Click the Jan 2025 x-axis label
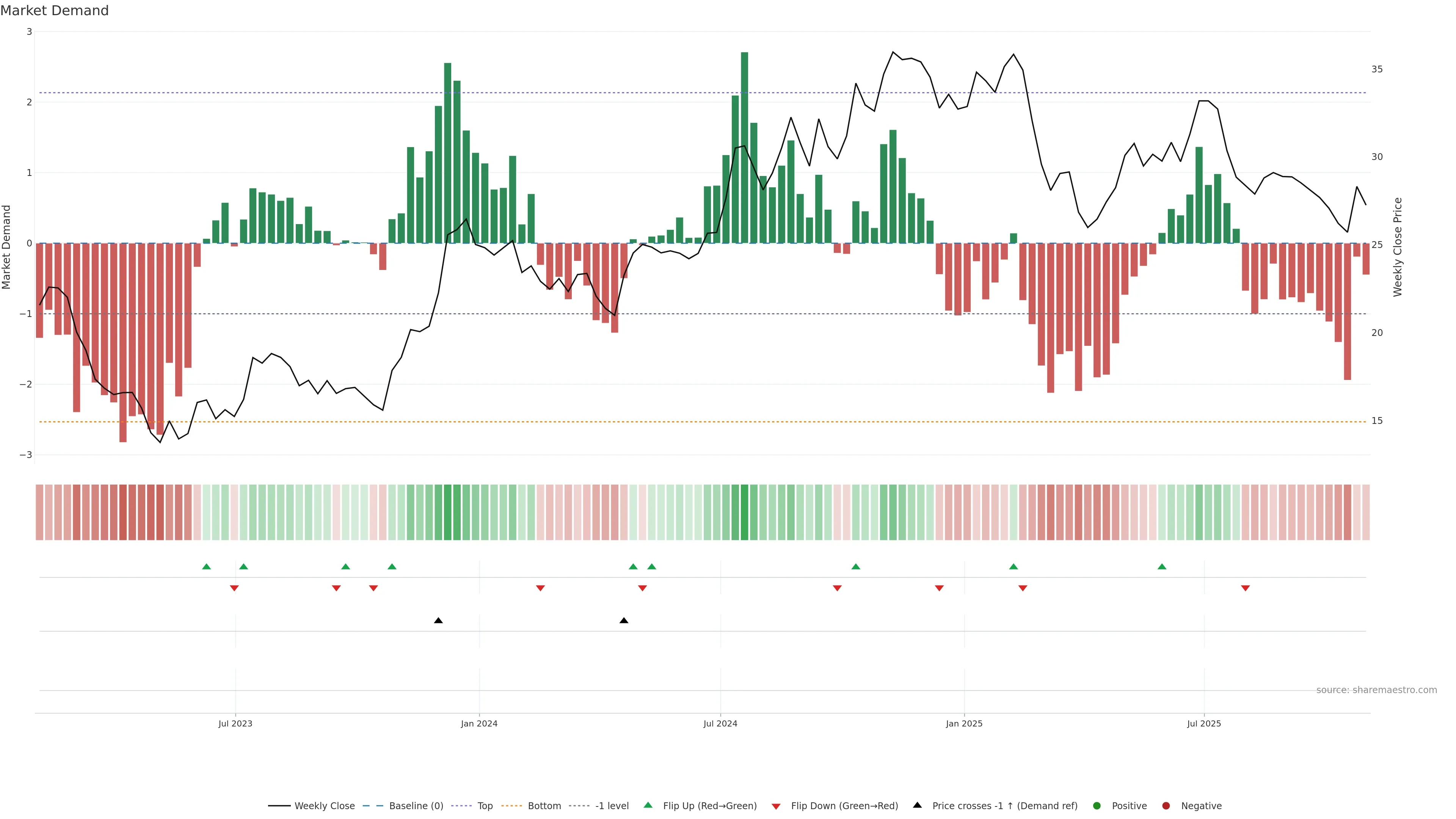 click(964, 723)
